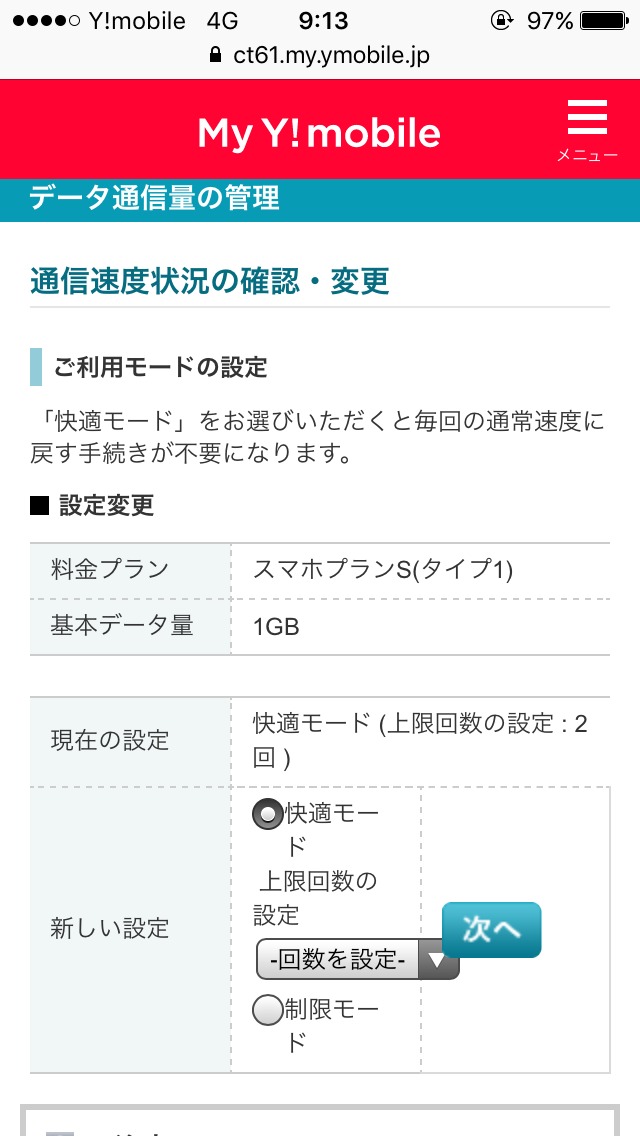Tap the 現在の設定 row label
The width and height of the screenshot is (640, 1136).
110,741
